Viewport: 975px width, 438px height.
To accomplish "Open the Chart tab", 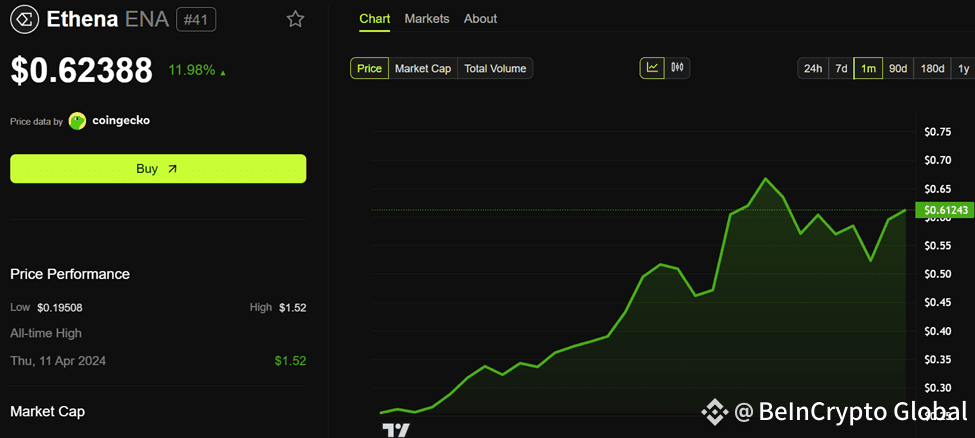I will [375, 19].
